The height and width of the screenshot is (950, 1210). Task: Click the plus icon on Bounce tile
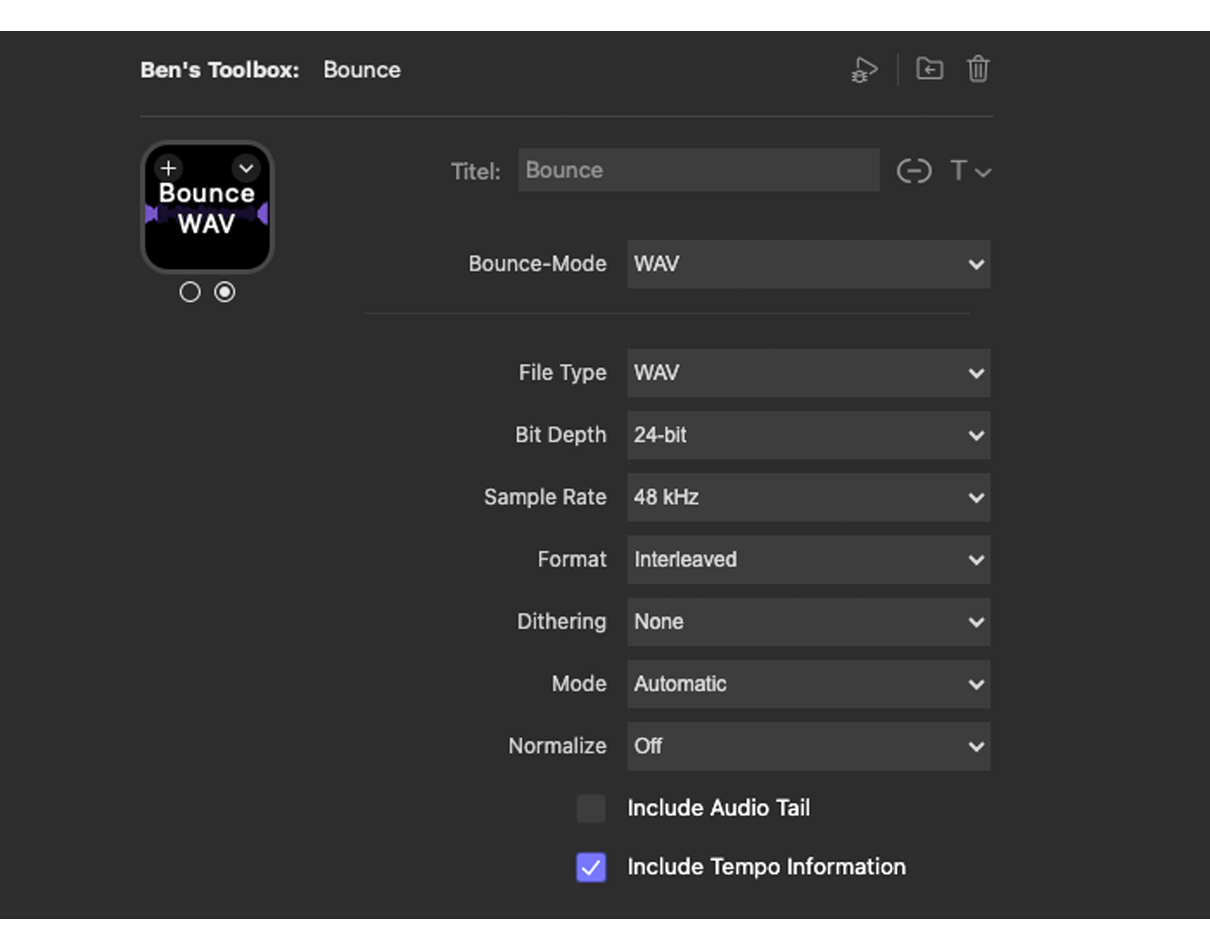click(168, 168)
